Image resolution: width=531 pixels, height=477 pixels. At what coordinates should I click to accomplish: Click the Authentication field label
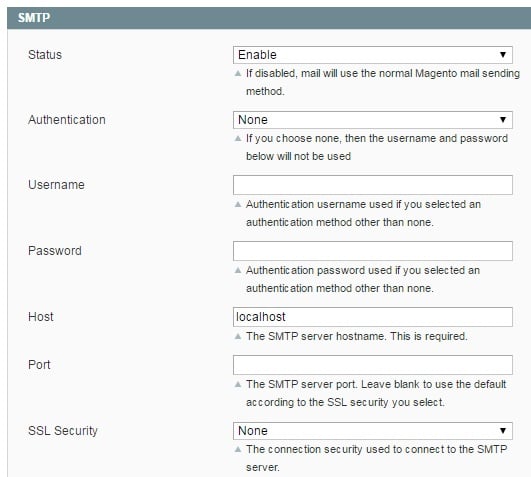point(67,120)
